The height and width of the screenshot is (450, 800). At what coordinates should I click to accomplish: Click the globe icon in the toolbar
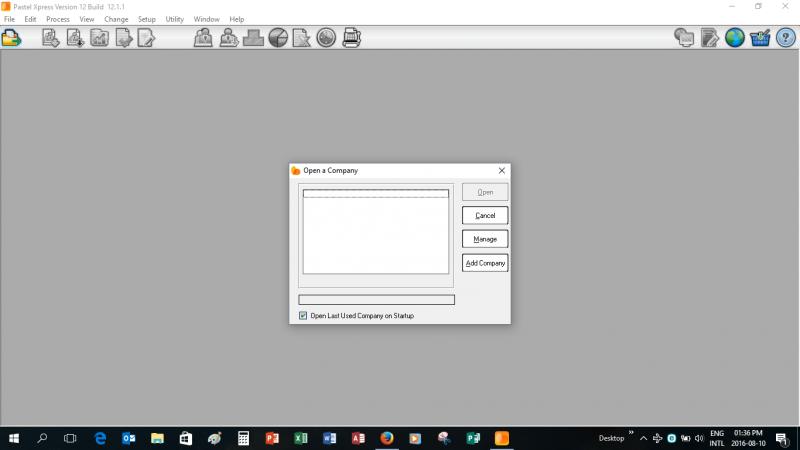[x=735, y=38]
